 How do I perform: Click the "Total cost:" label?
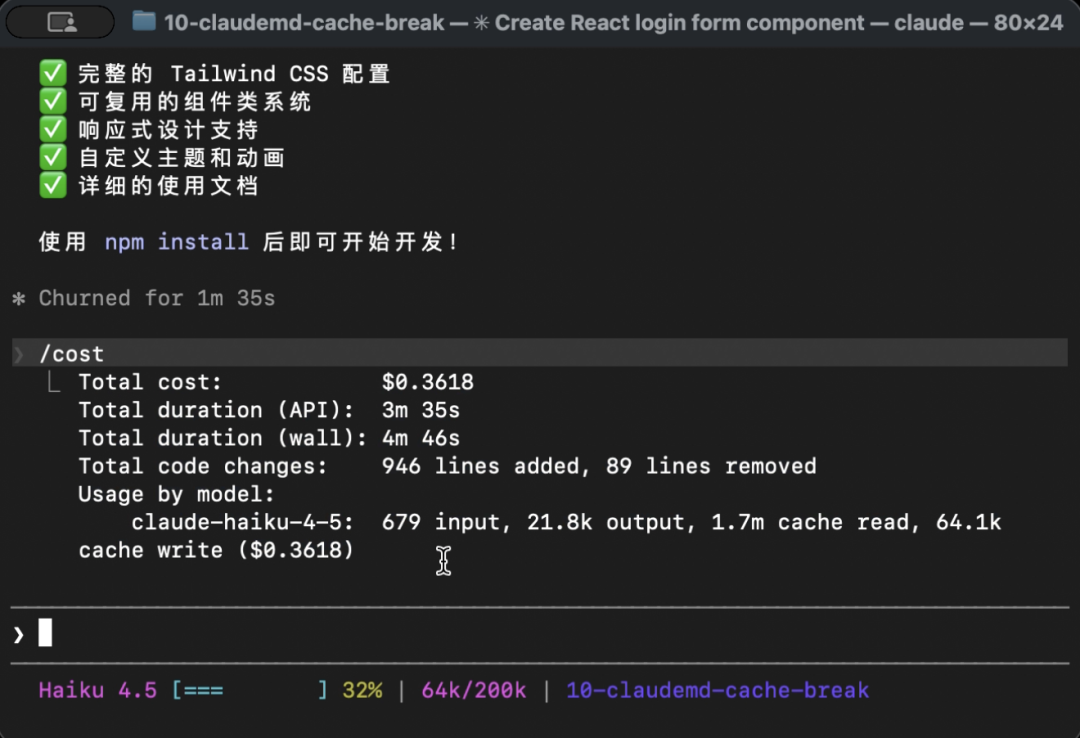point(150,382)
